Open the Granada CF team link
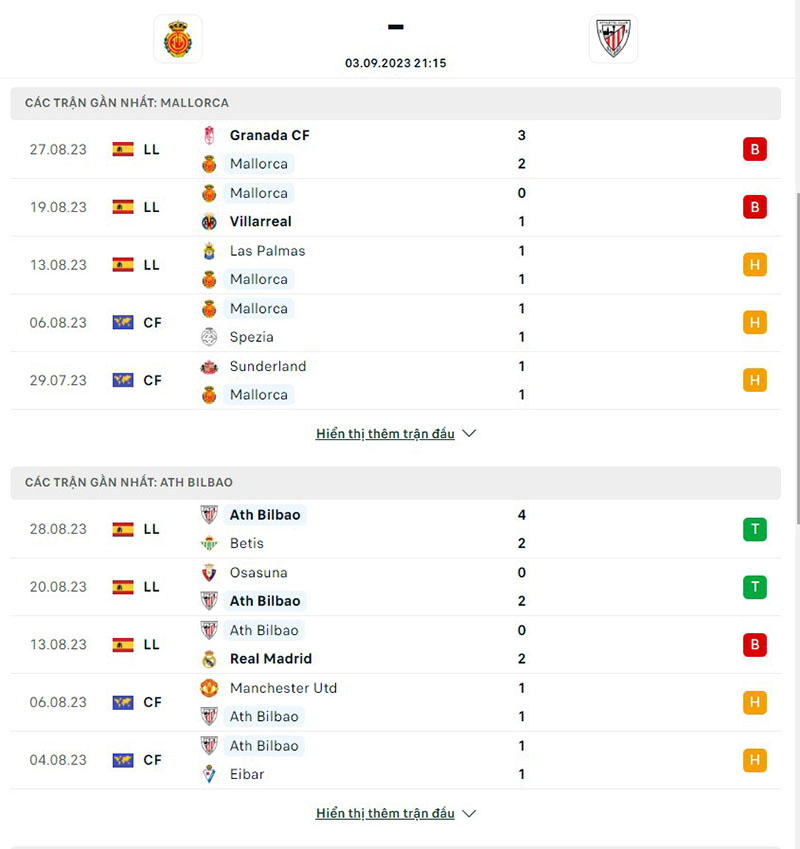 point(269,135)
